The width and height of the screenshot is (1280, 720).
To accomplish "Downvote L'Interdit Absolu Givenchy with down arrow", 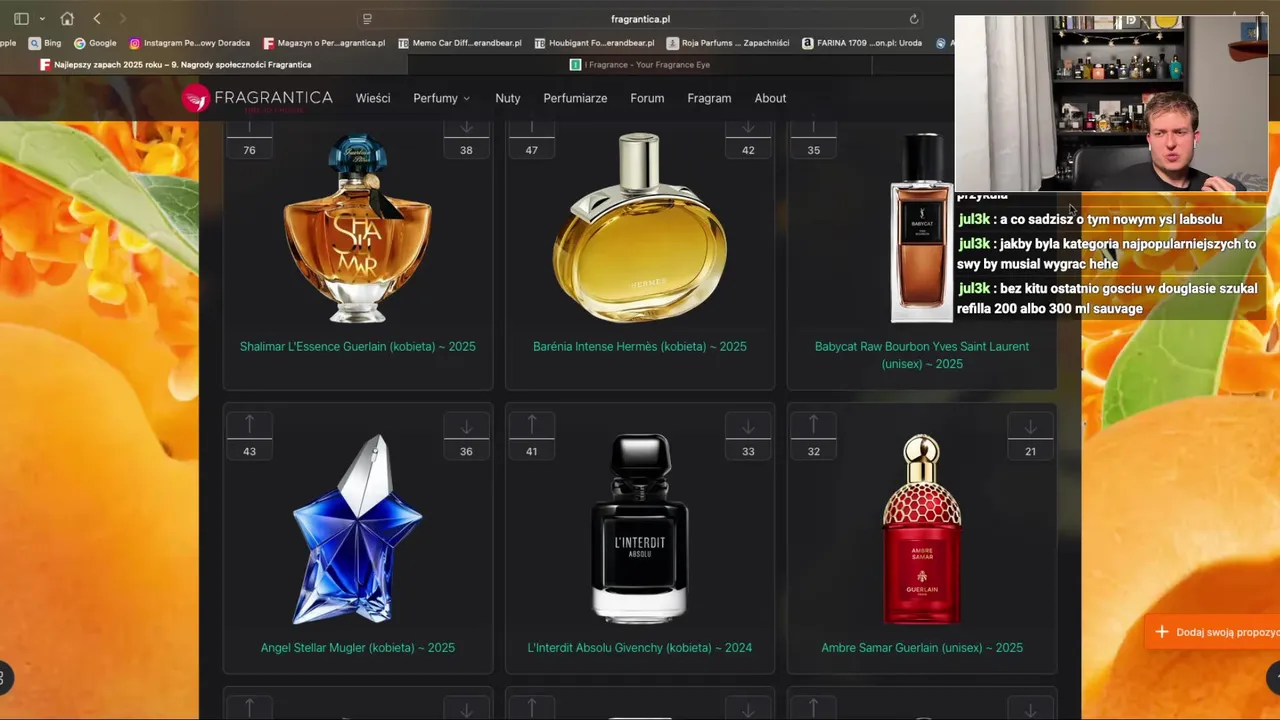I will click(748, 427).
